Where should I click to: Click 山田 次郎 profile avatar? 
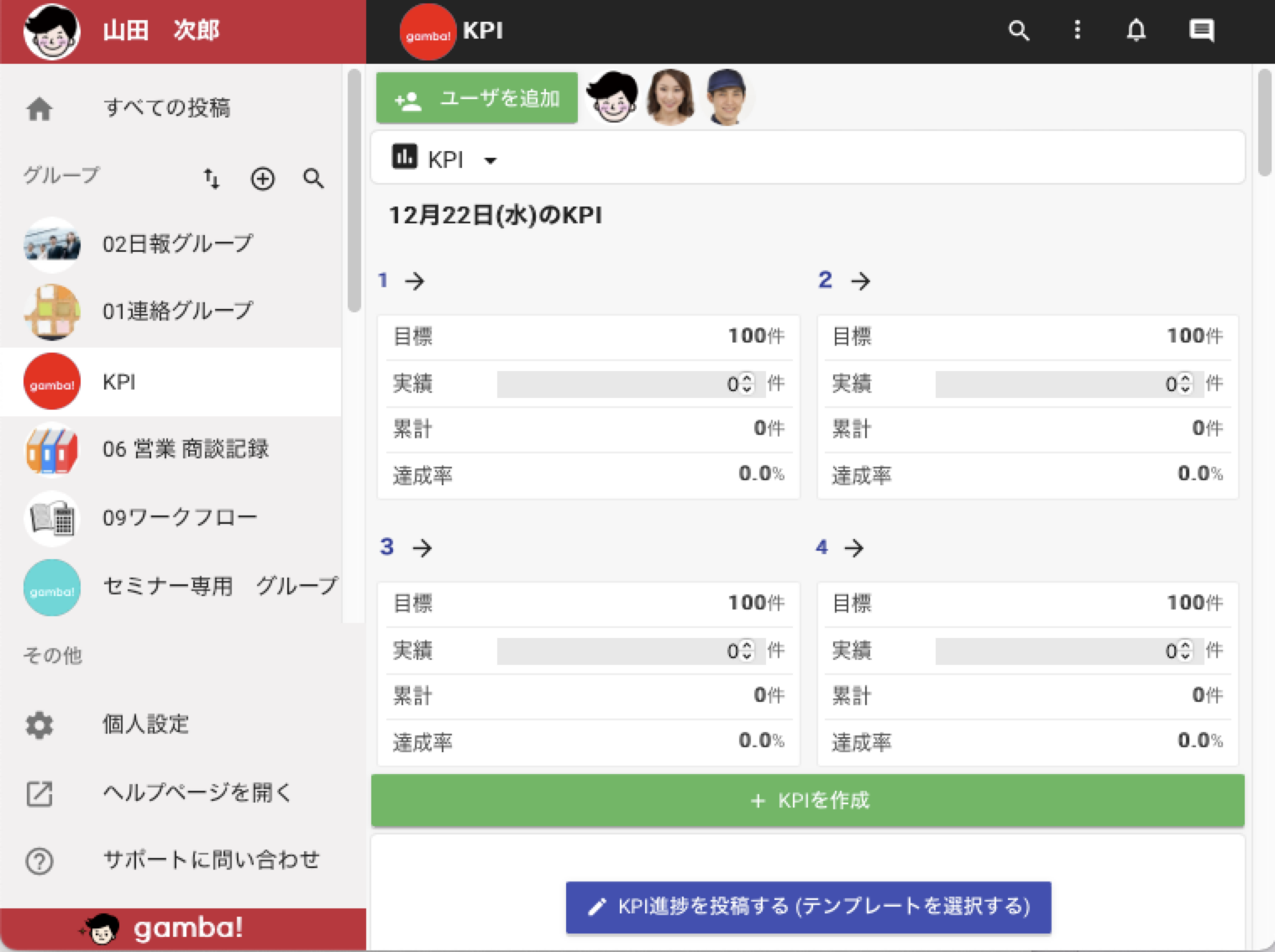[52, 31]
